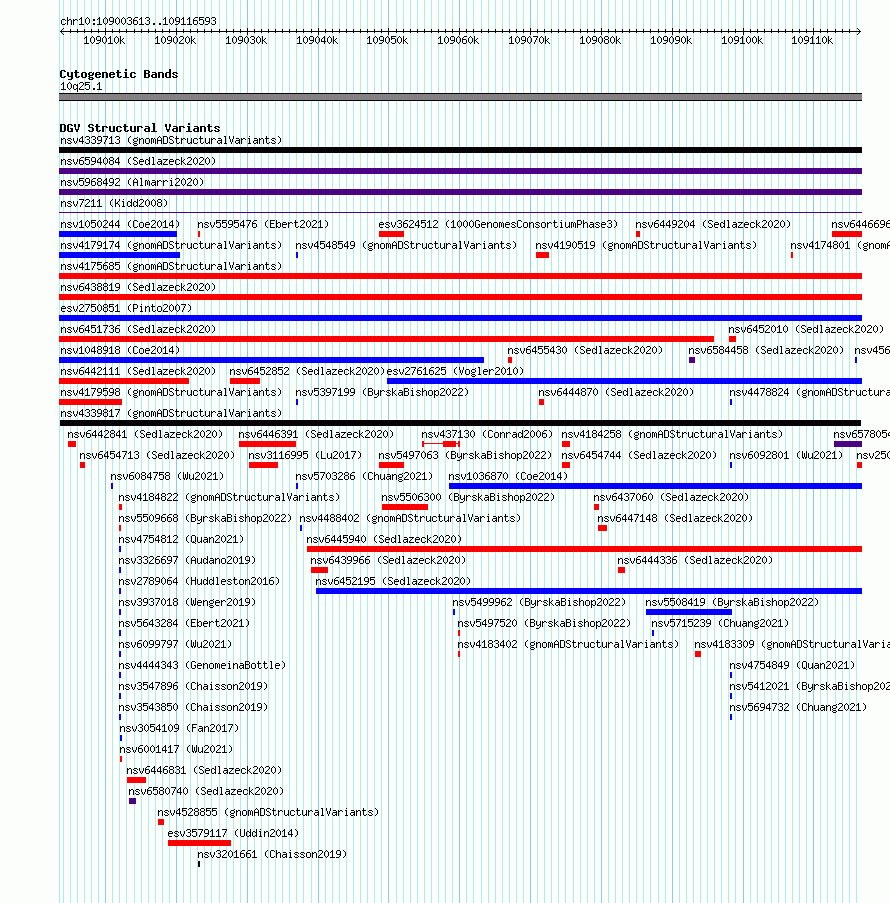This screenshot has height=903, width=890.
Task: Click the DGV Structural Variants track title
Action: (x=140, y=128)
